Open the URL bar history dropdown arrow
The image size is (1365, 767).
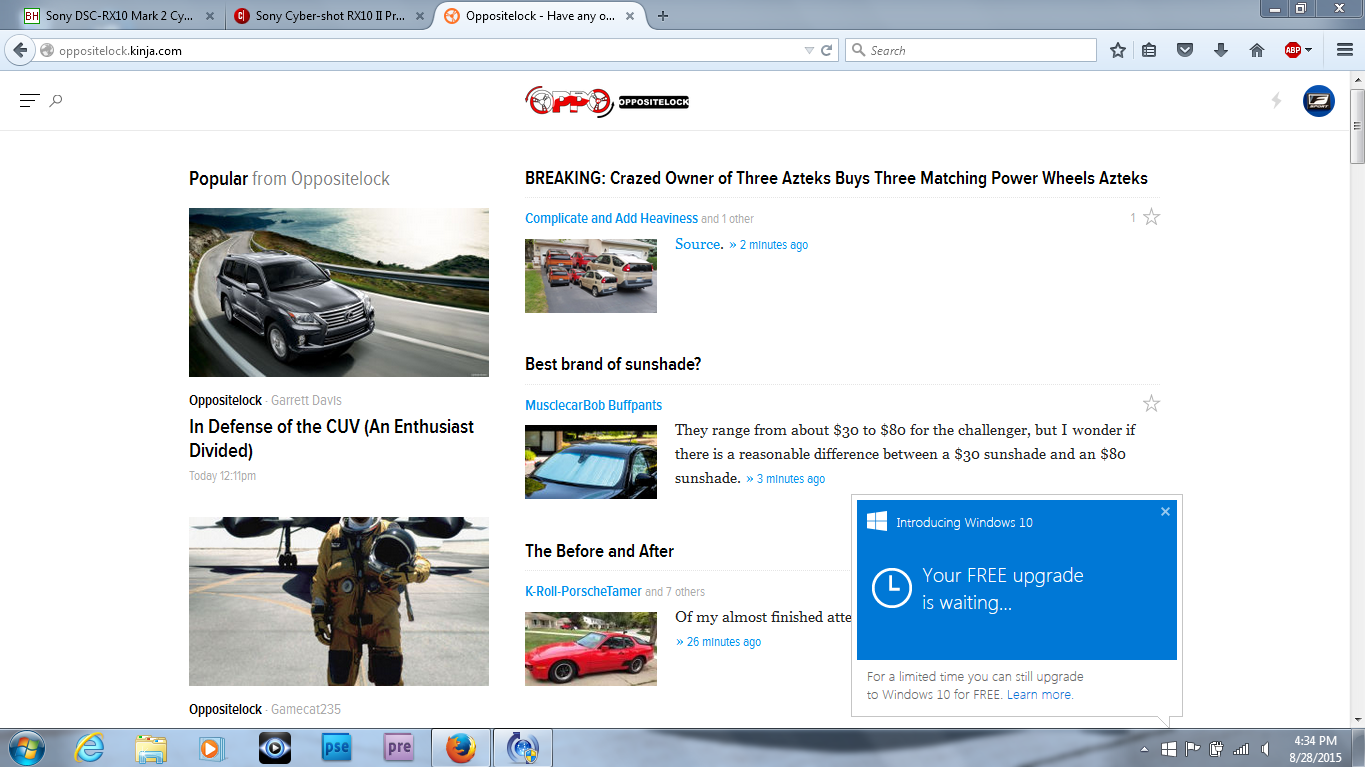(809, 50)
